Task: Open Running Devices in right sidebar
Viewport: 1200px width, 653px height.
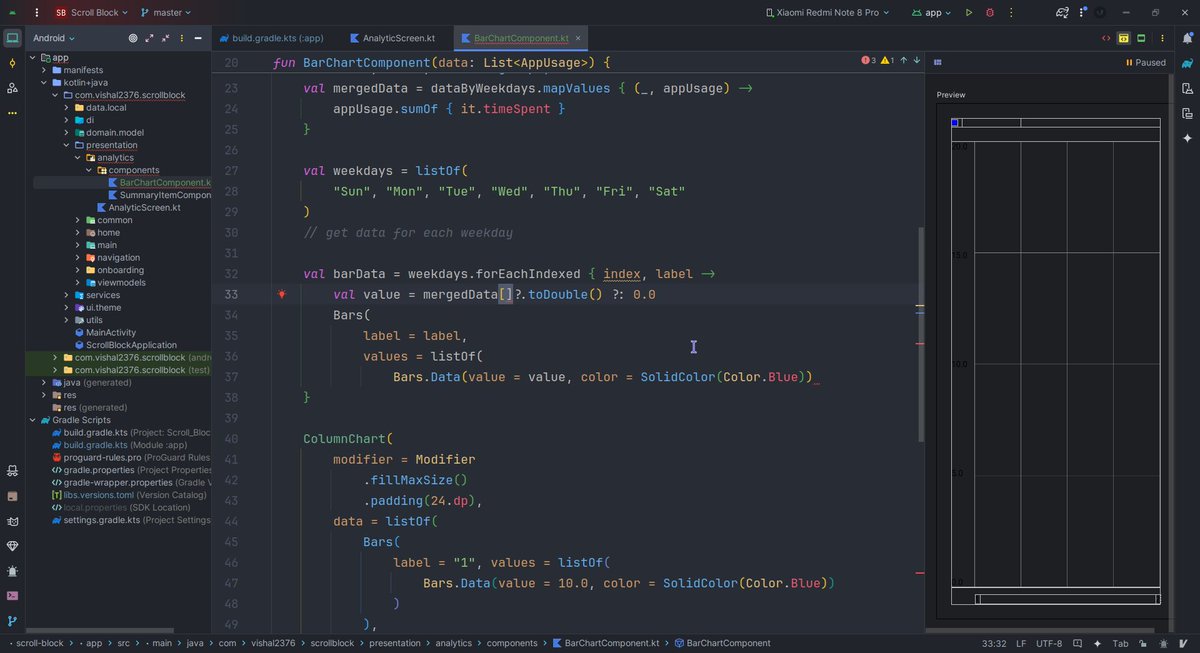Action: [1187, 113]
